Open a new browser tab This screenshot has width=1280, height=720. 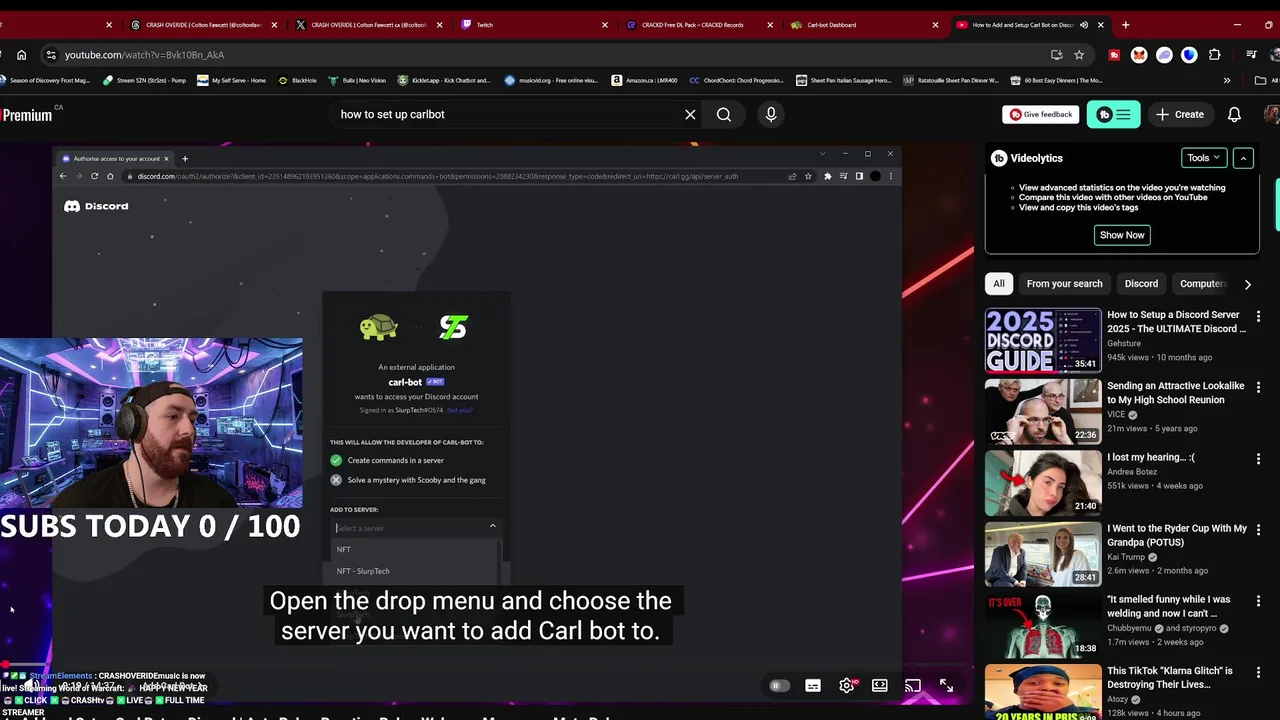click(1125, 25)
